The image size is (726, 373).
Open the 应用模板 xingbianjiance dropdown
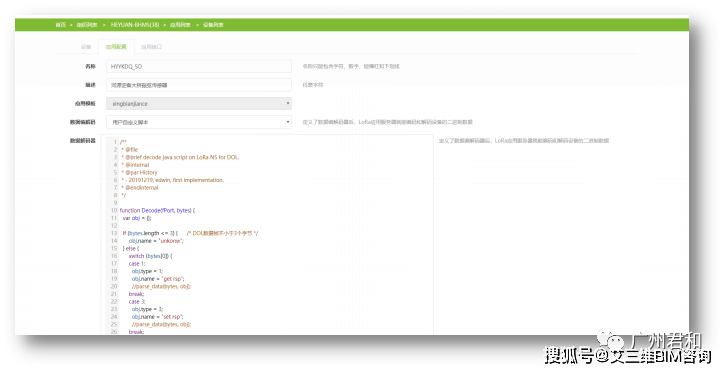pyautogui.click(x=199, y=104)
